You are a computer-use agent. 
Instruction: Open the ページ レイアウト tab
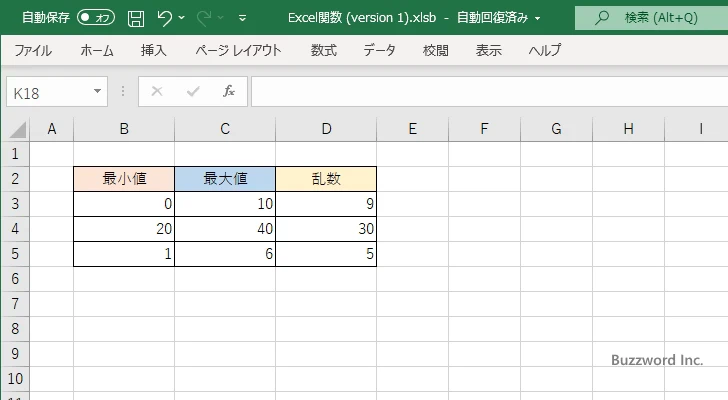pyautogui.click(x=238, y=50)
